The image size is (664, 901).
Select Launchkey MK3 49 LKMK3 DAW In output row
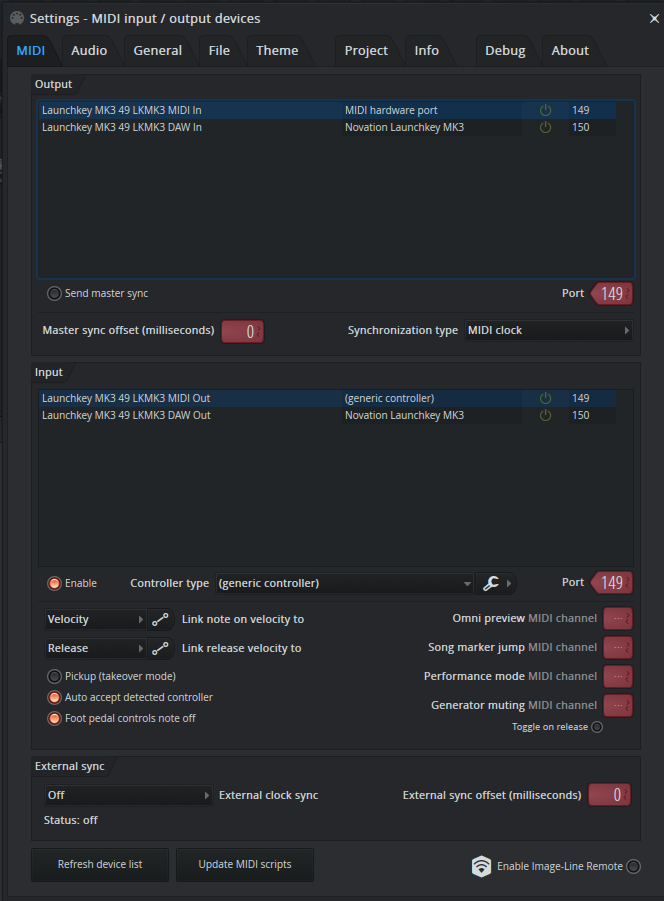point(327,128)
